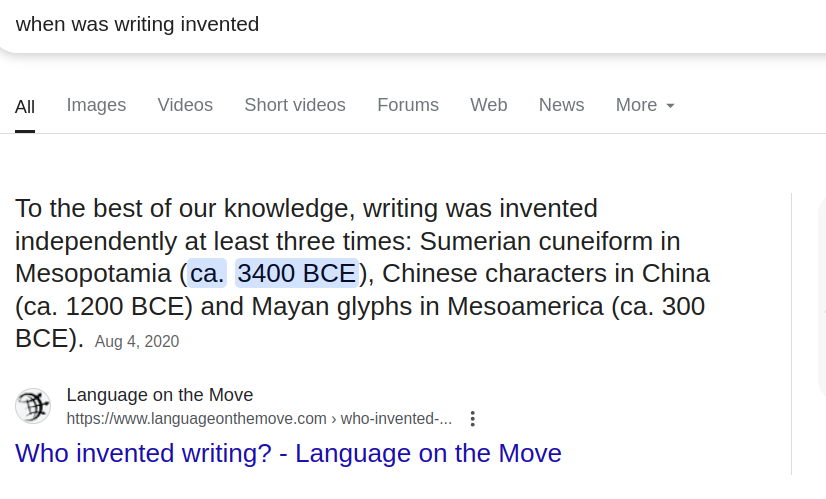This screenshot has height=499, width=826.
Task: Click the Language on the Move site name
Action: point(160,395)
